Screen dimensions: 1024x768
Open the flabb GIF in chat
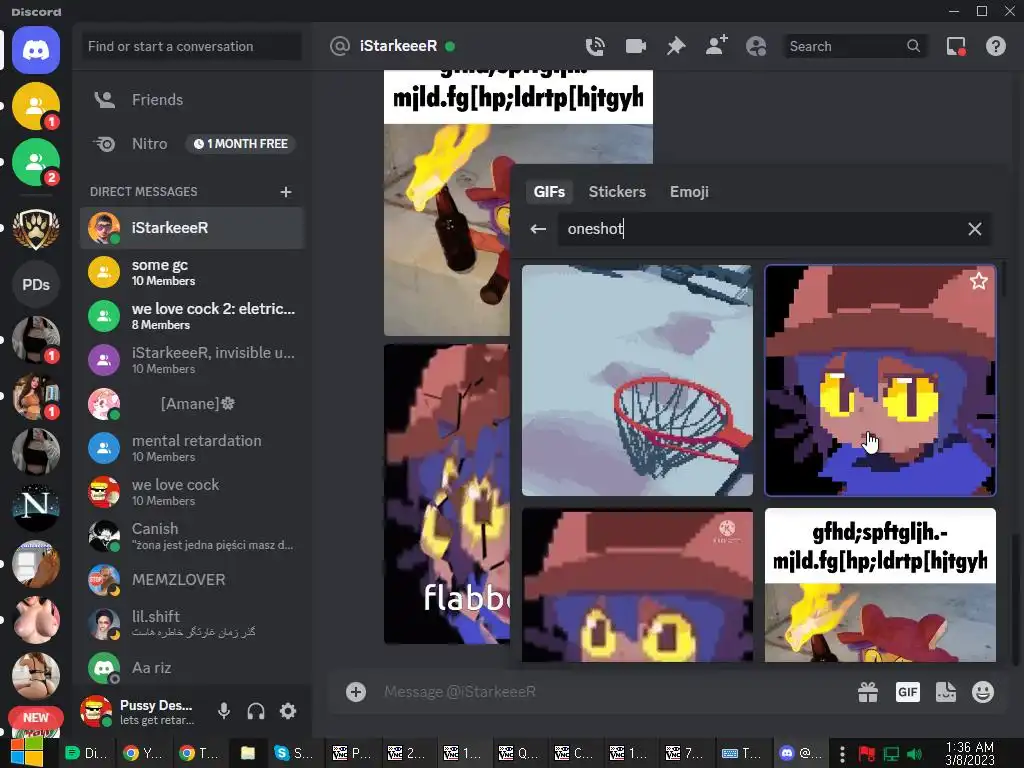(x=447, y=494)
